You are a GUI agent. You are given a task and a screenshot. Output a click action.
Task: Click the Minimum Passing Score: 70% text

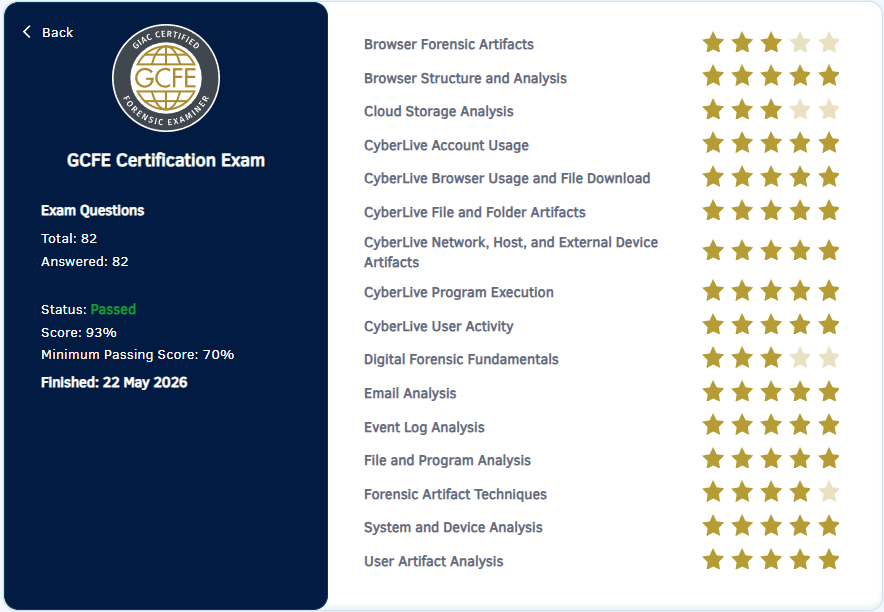click(138, 354)
